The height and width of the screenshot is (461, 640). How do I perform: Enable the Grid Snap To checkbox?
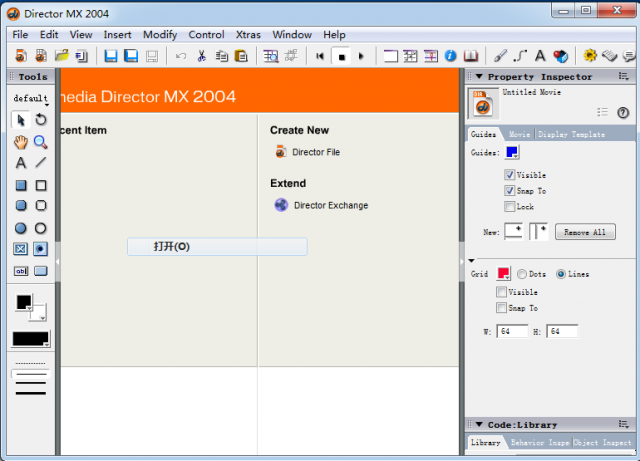pyautogui.click(x=501, y=308)
